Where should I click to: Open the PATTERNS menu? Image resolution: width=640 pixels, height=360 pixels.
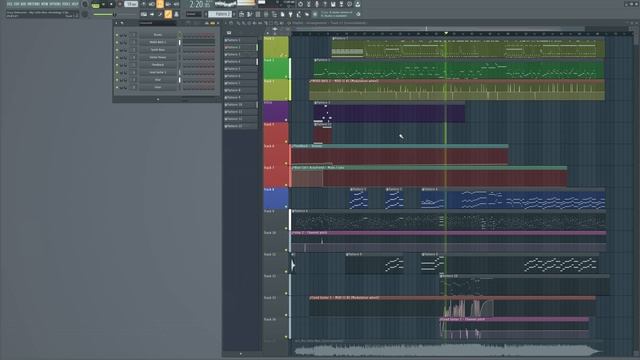(x=33, y=4)
